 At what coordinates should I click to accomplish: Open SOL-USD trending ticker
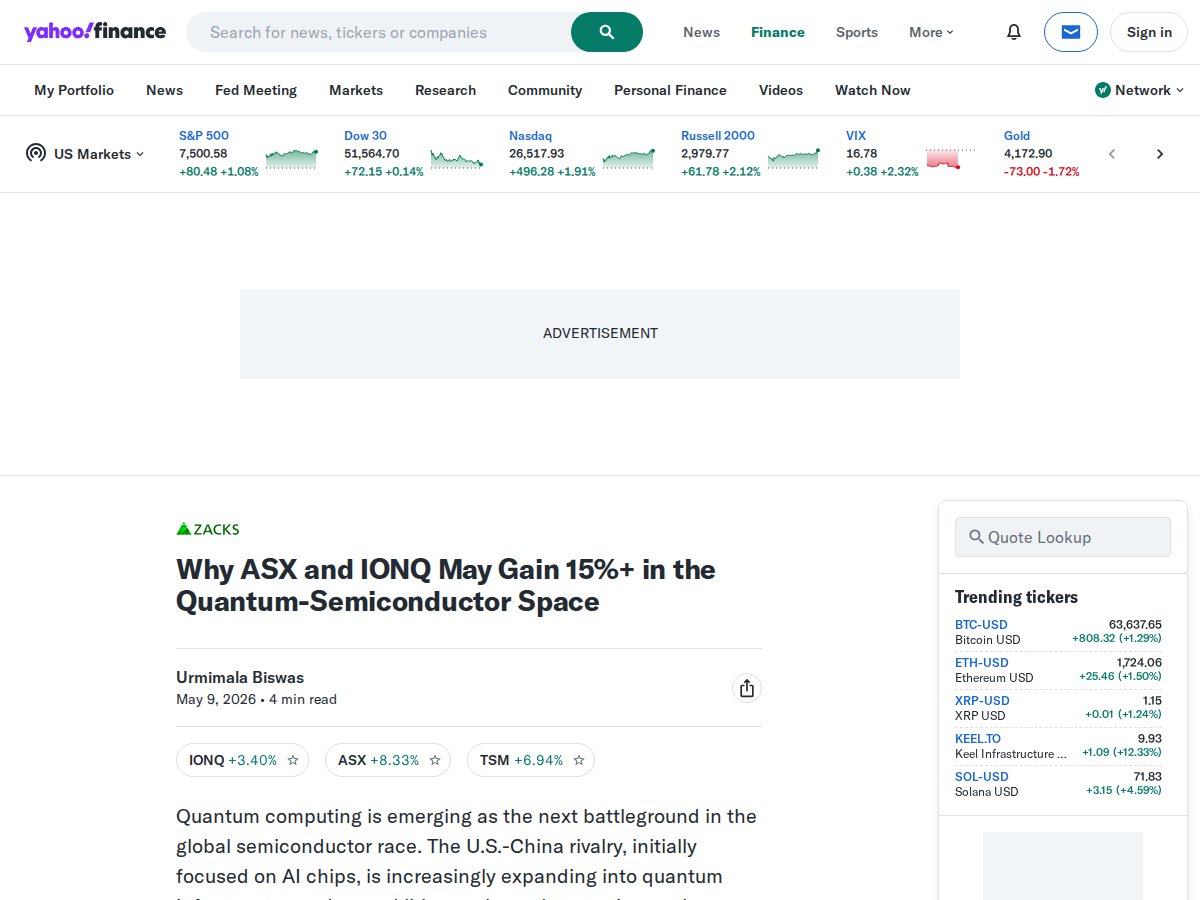pos(981,776)
